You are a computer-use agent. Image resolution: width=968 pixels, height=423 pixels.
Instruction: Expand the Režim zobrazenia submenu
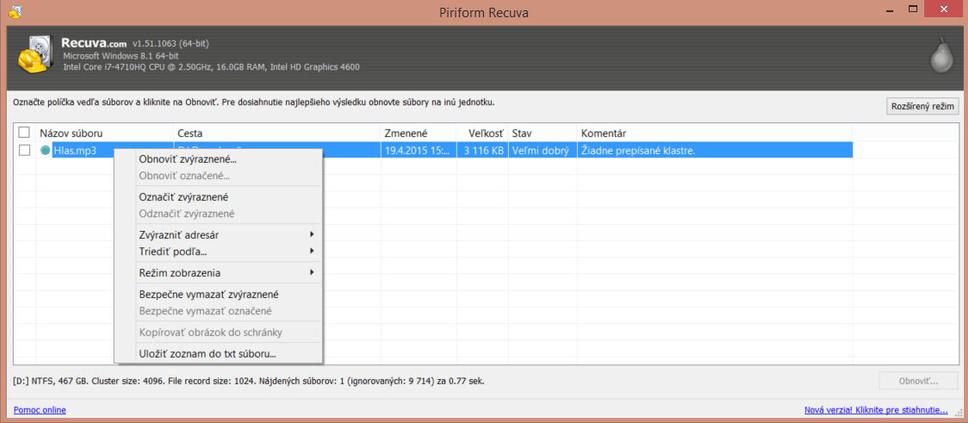[x=219, y=273]
